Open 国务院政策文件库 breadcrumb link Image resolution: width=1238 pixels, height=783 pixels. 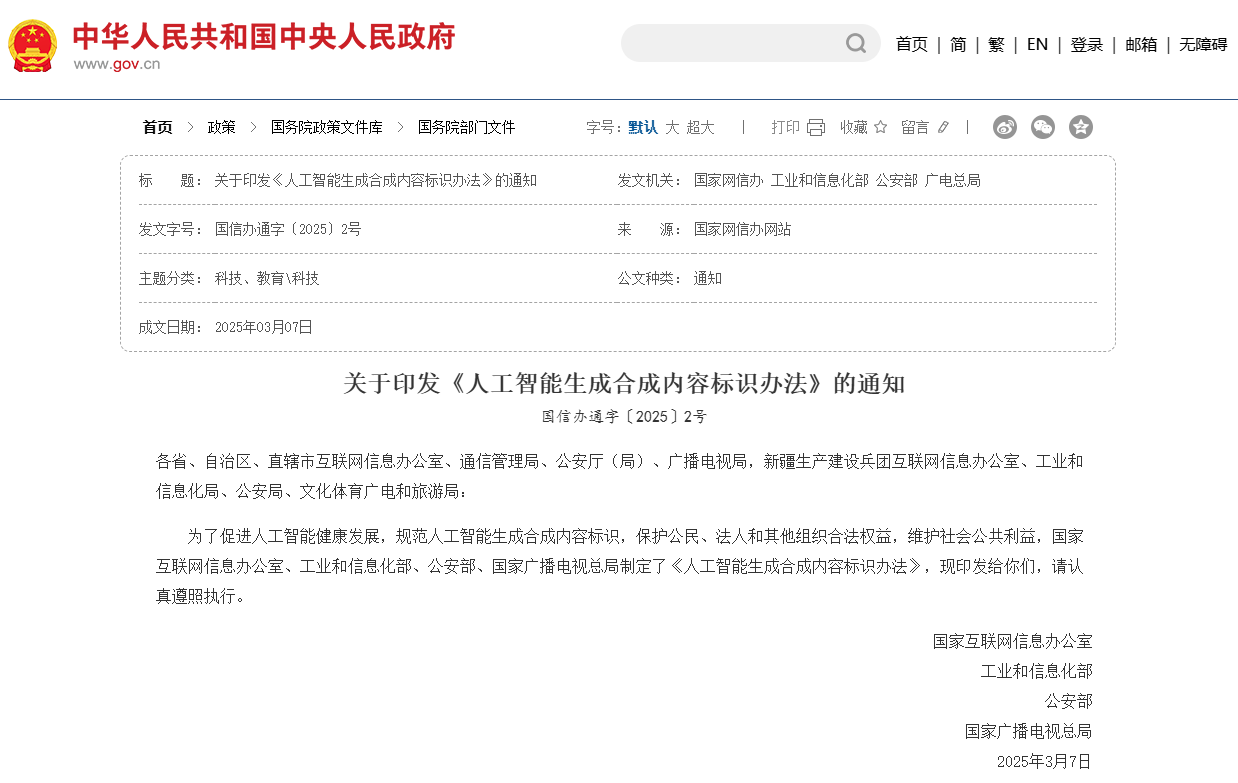326,127
